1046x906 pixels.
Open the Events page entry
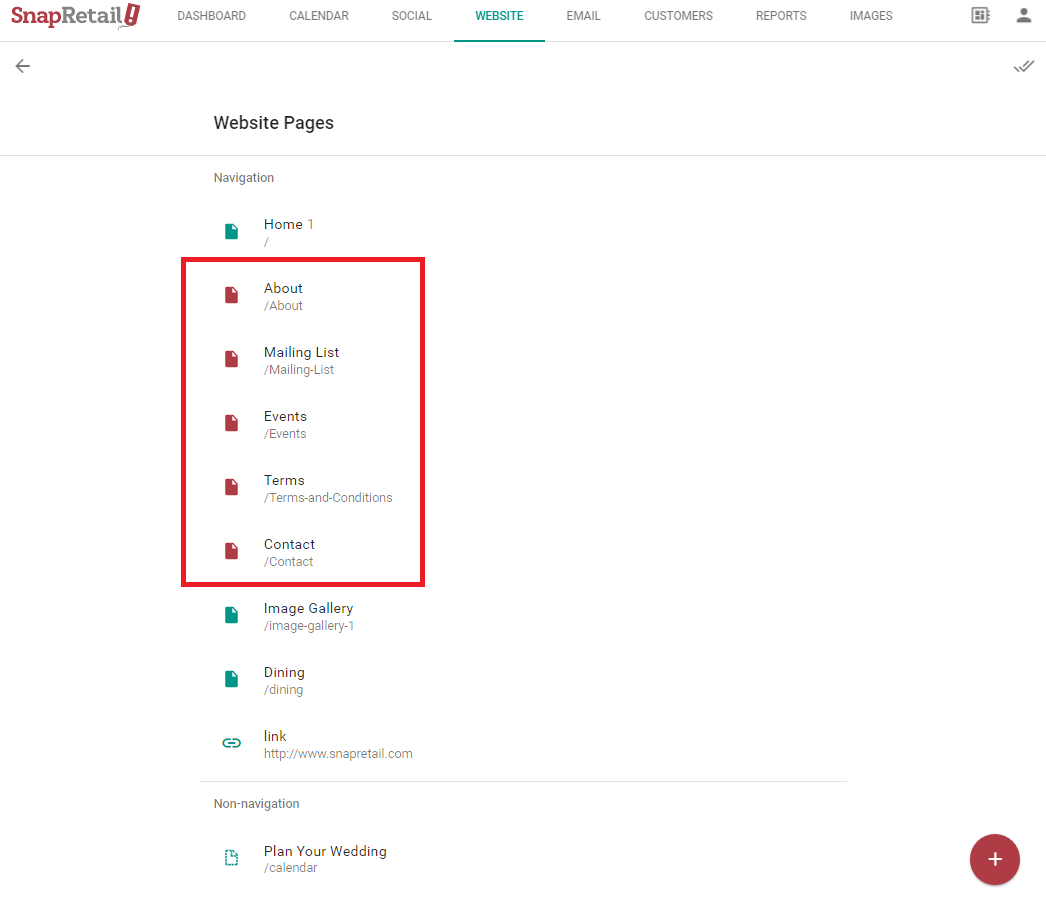285,424
